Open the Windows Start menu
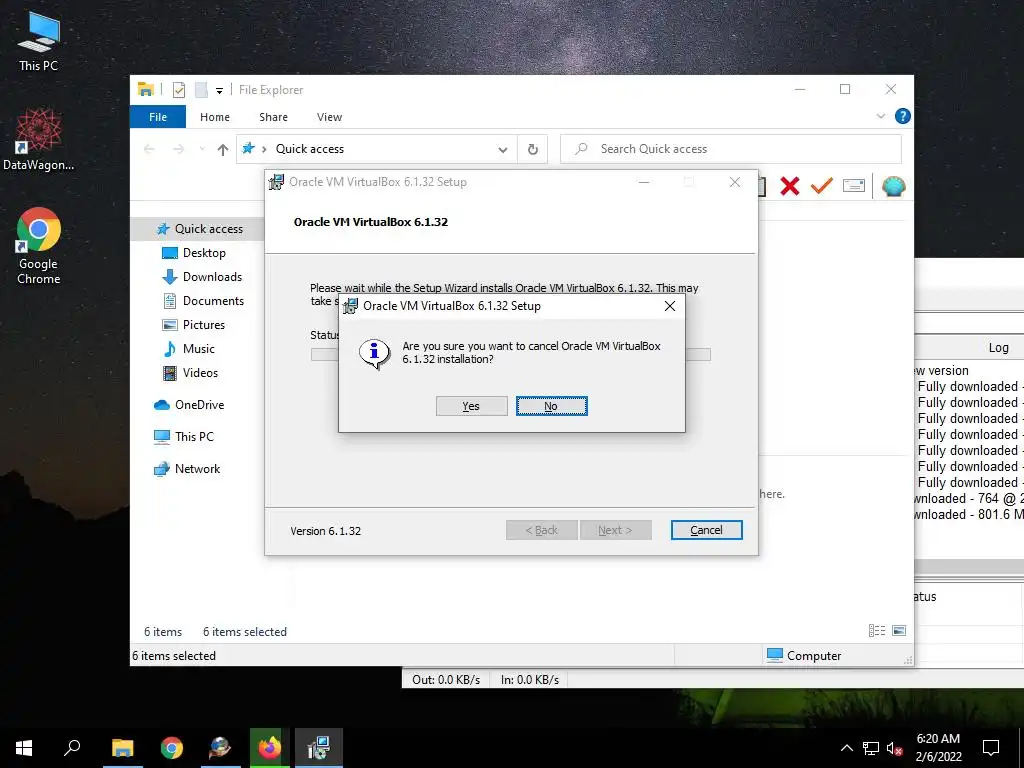The height and width of the screenshot is (768, 1024). pyautogui.click(x=24, y=748)
